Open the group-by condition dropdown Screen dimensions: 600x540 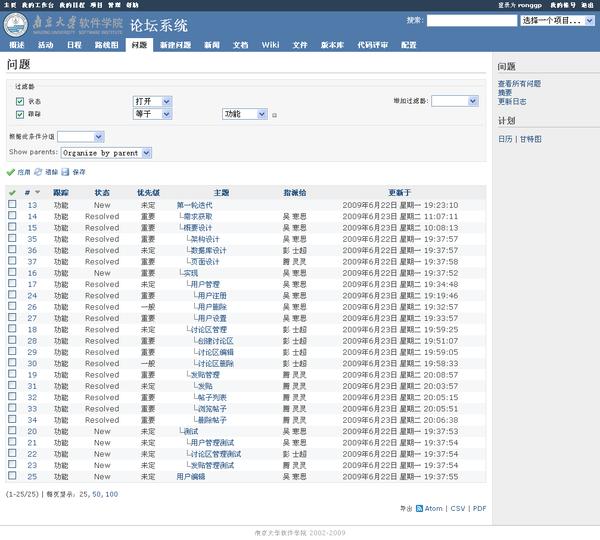(x=80, y=137)
